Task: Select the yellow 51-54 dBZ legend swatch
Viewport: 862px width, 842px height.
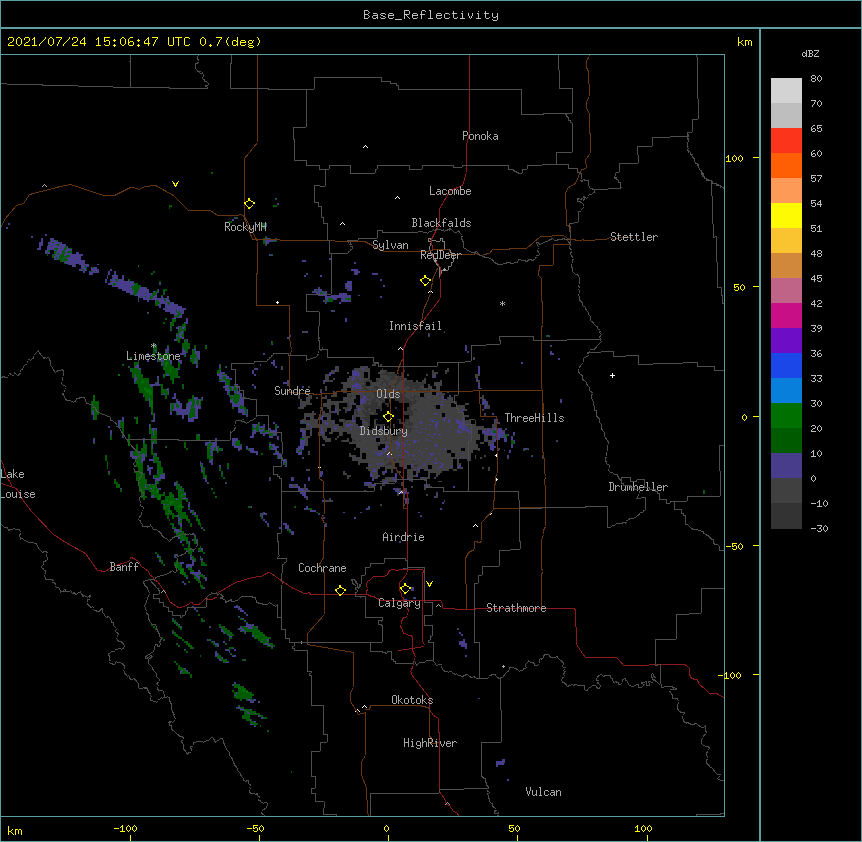Action: coord(786,215)
